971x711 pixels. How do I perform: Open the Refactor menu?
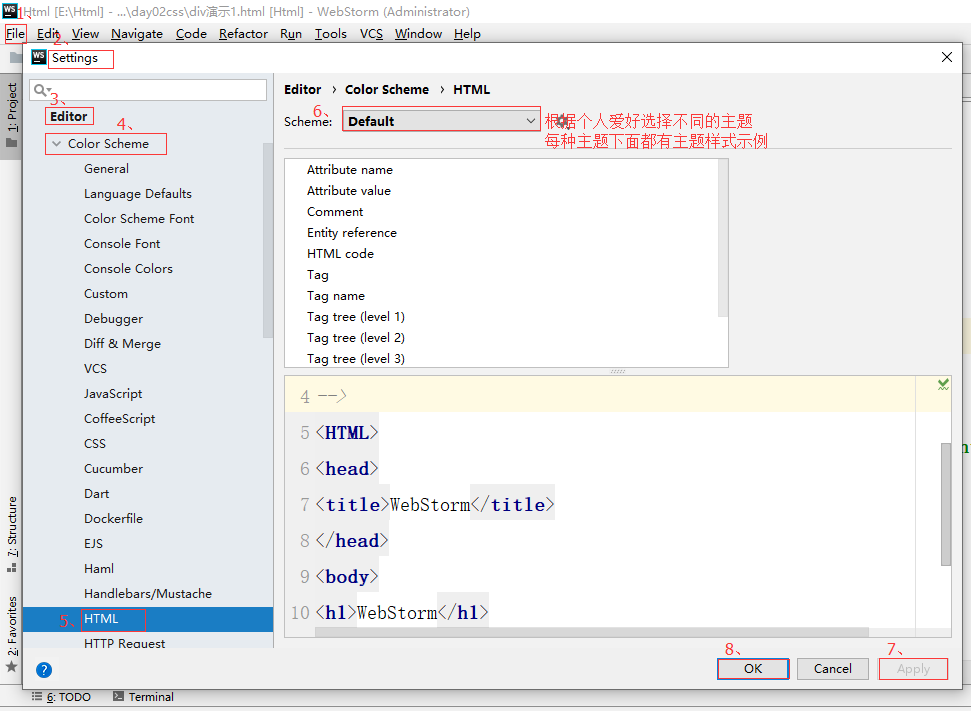tap(243, 33)
